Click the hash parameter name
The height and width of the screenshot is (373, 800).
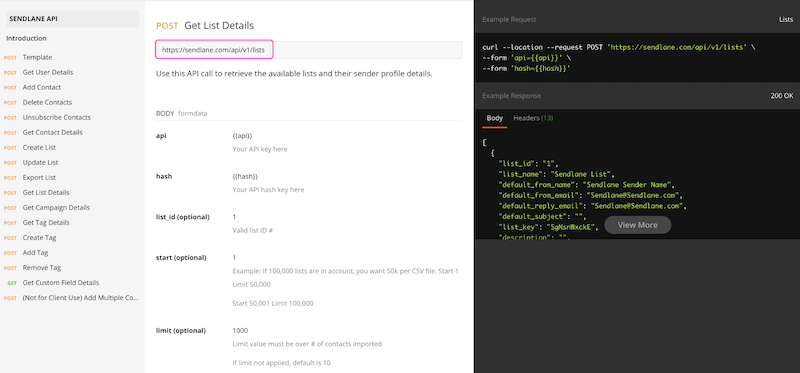point(164,176)
